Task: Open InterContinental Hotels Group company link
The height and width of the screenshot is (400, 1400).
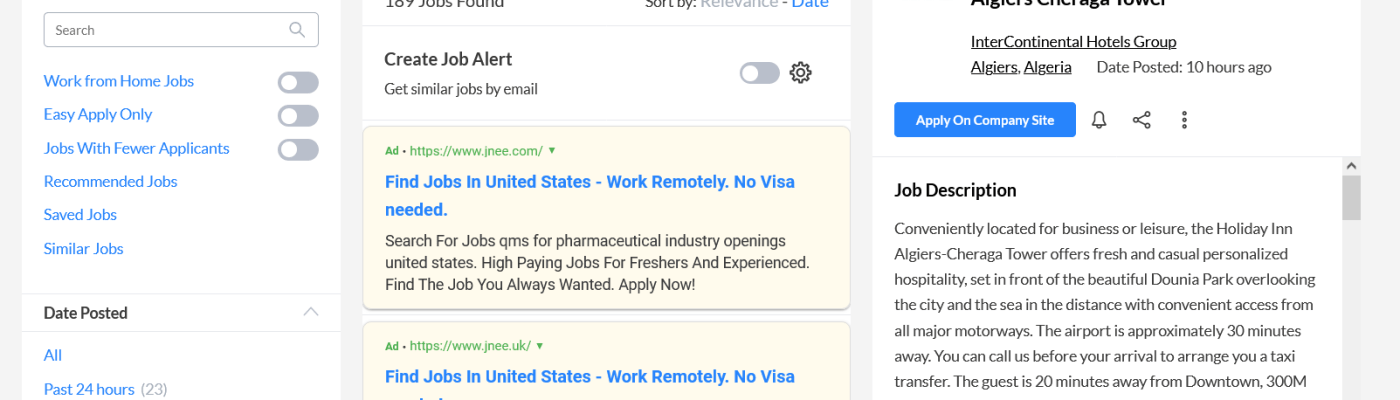Action: 1073,41
